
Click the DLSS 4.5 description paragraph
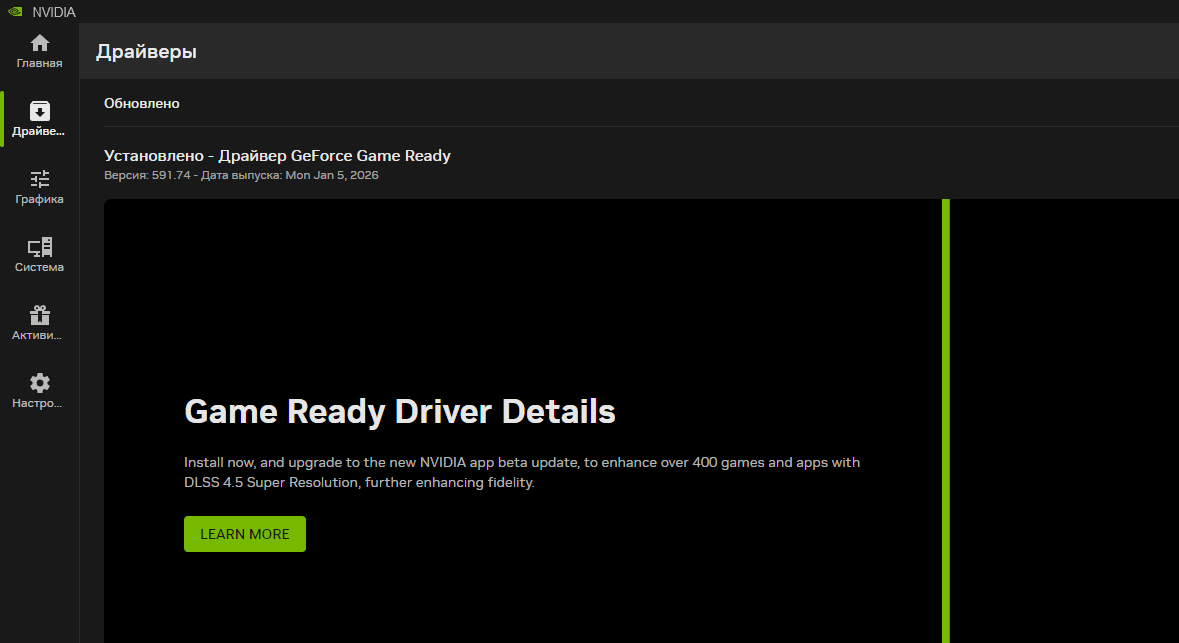pos(522,472)
